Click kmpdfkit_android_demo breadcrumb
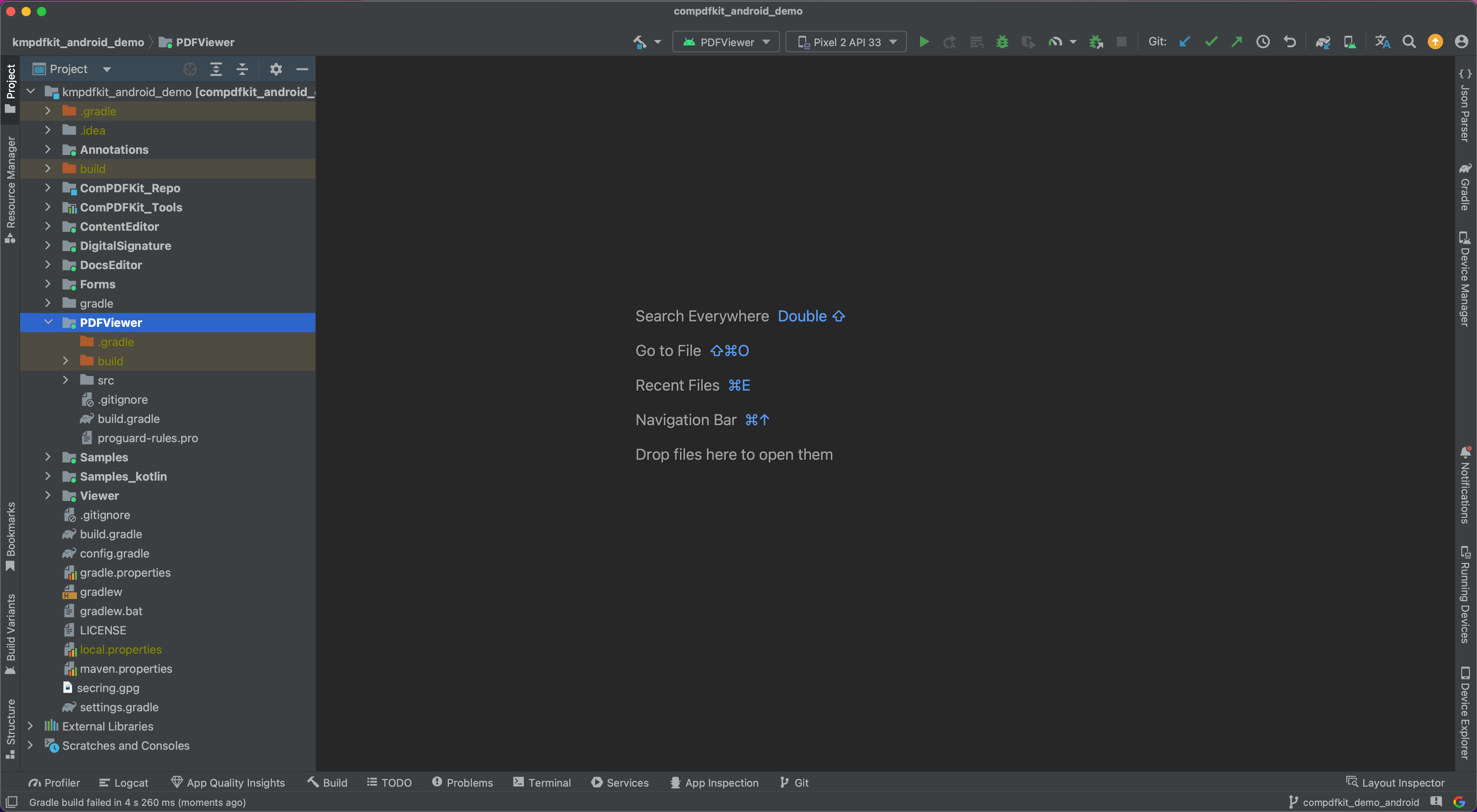This screenshot has width=1477, height=812. click(78, 42)
